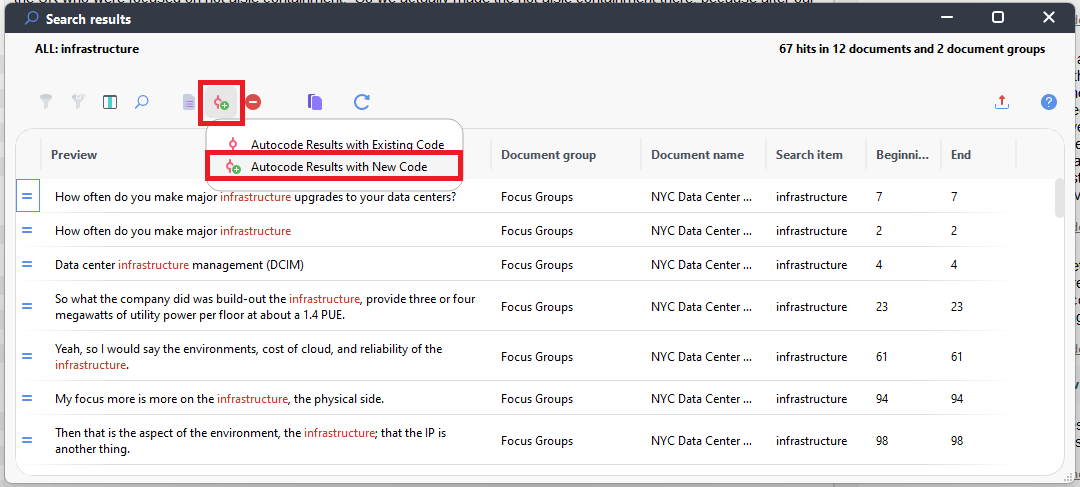Open help via blue question mark icon
The image size is (1080, 487).
pos(1048,103)
